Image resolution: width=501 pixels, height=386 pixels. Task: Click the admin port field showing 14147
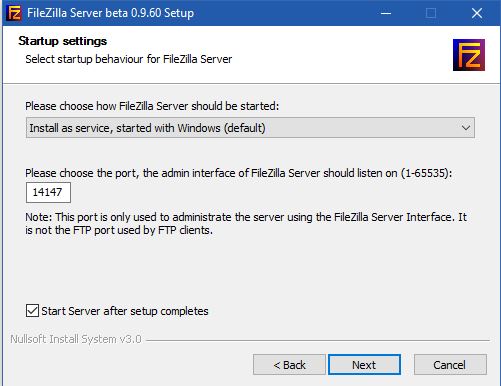click(48, 192)
